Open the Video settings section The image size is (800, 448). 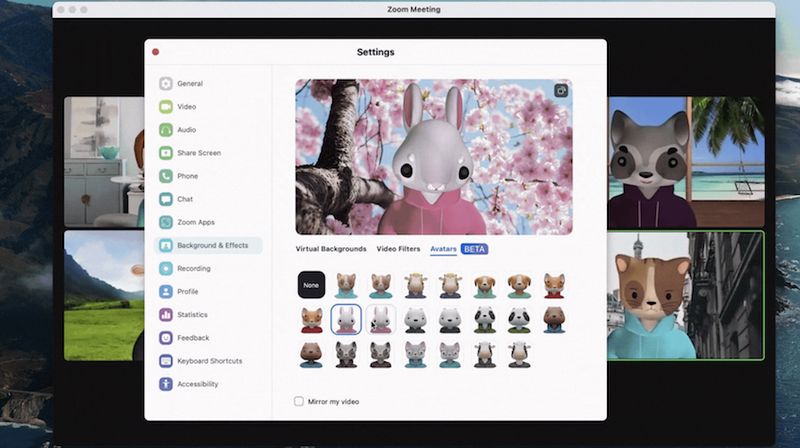pyautogui.click(x=186, y=107)
